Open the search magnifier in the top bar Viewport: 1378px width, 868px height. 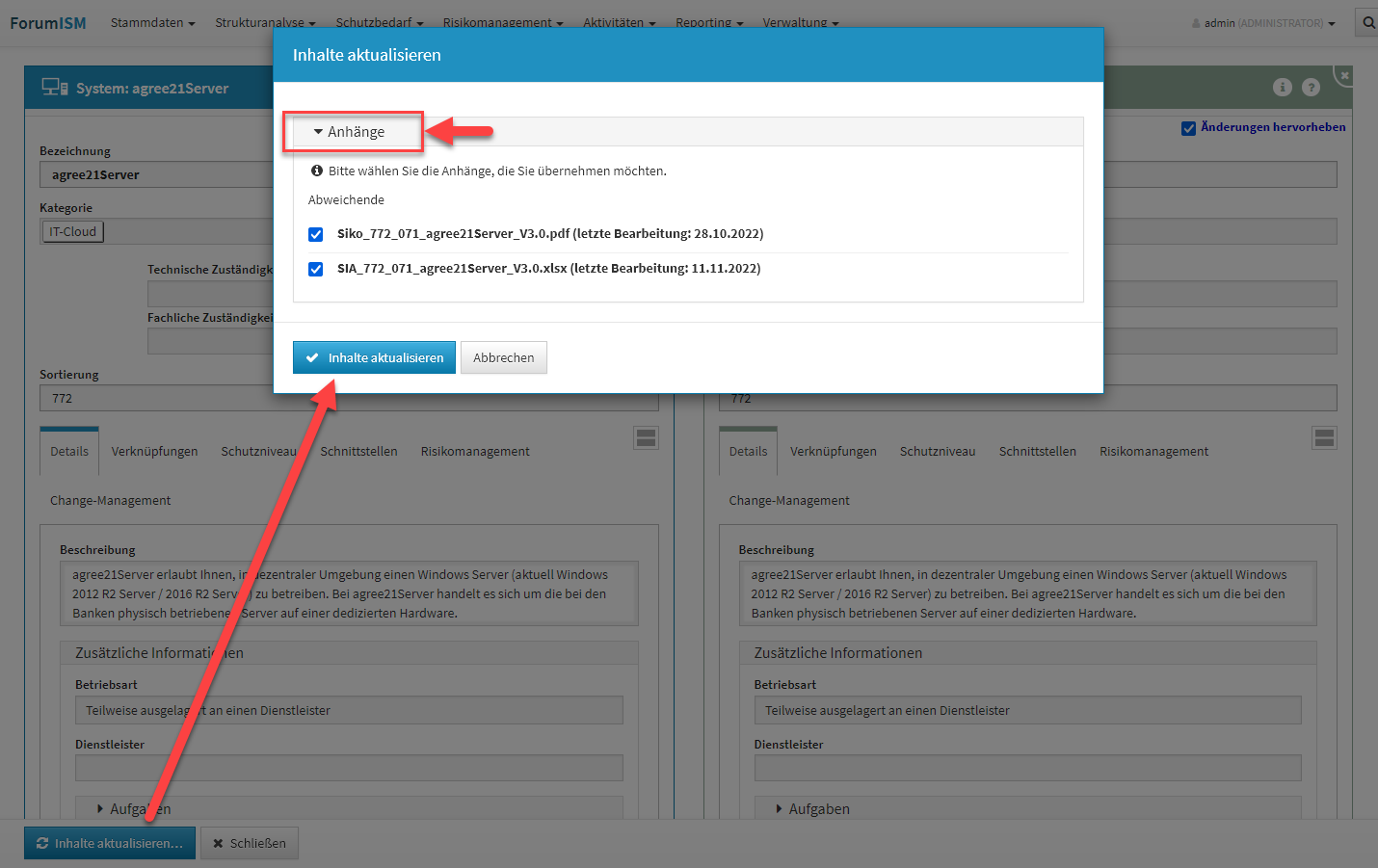click(1368, 22)
